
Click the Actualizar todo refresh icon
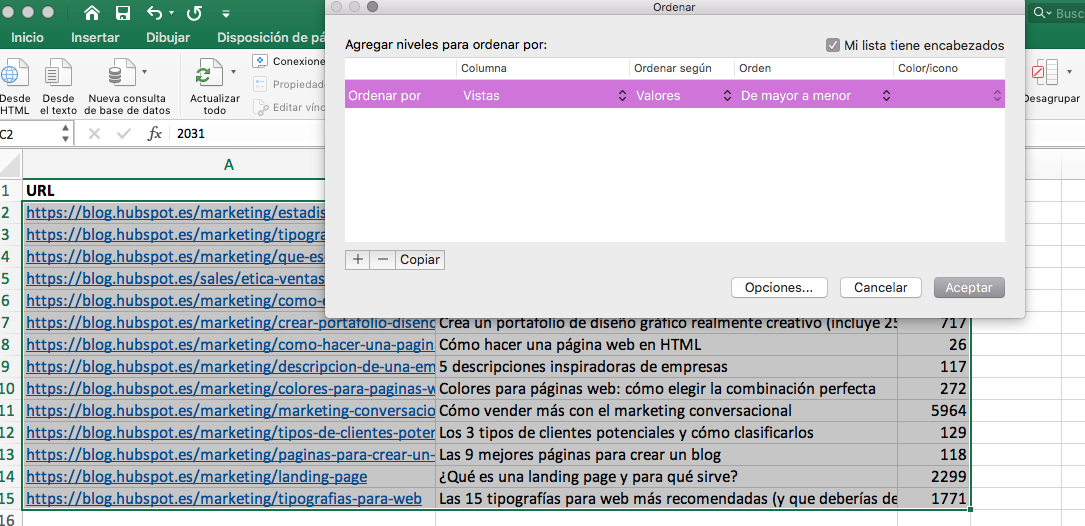(208, 73)
